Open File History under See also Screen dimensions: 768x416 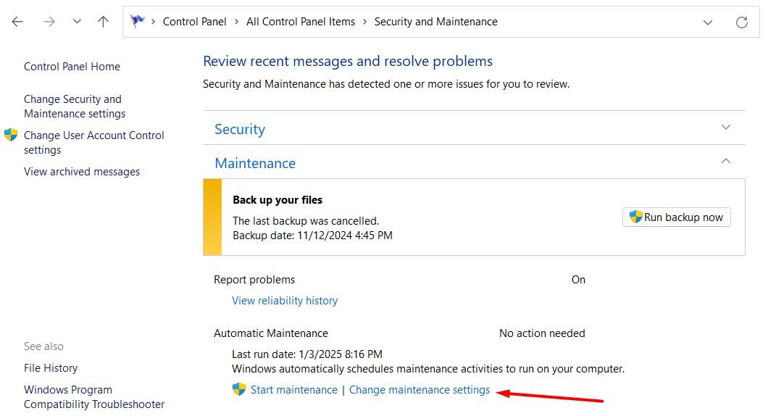point(51,368)
